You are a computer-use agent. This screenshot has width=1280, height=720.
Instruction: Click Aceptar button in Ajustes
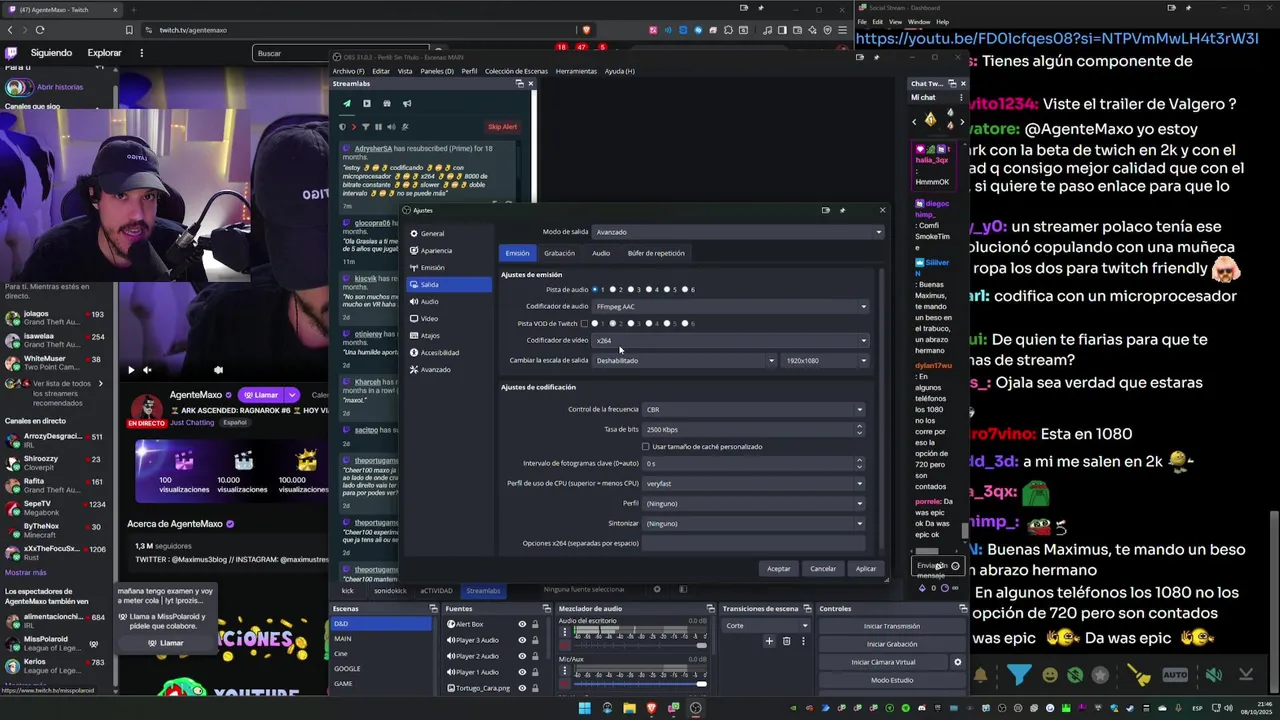coord(778,568)
